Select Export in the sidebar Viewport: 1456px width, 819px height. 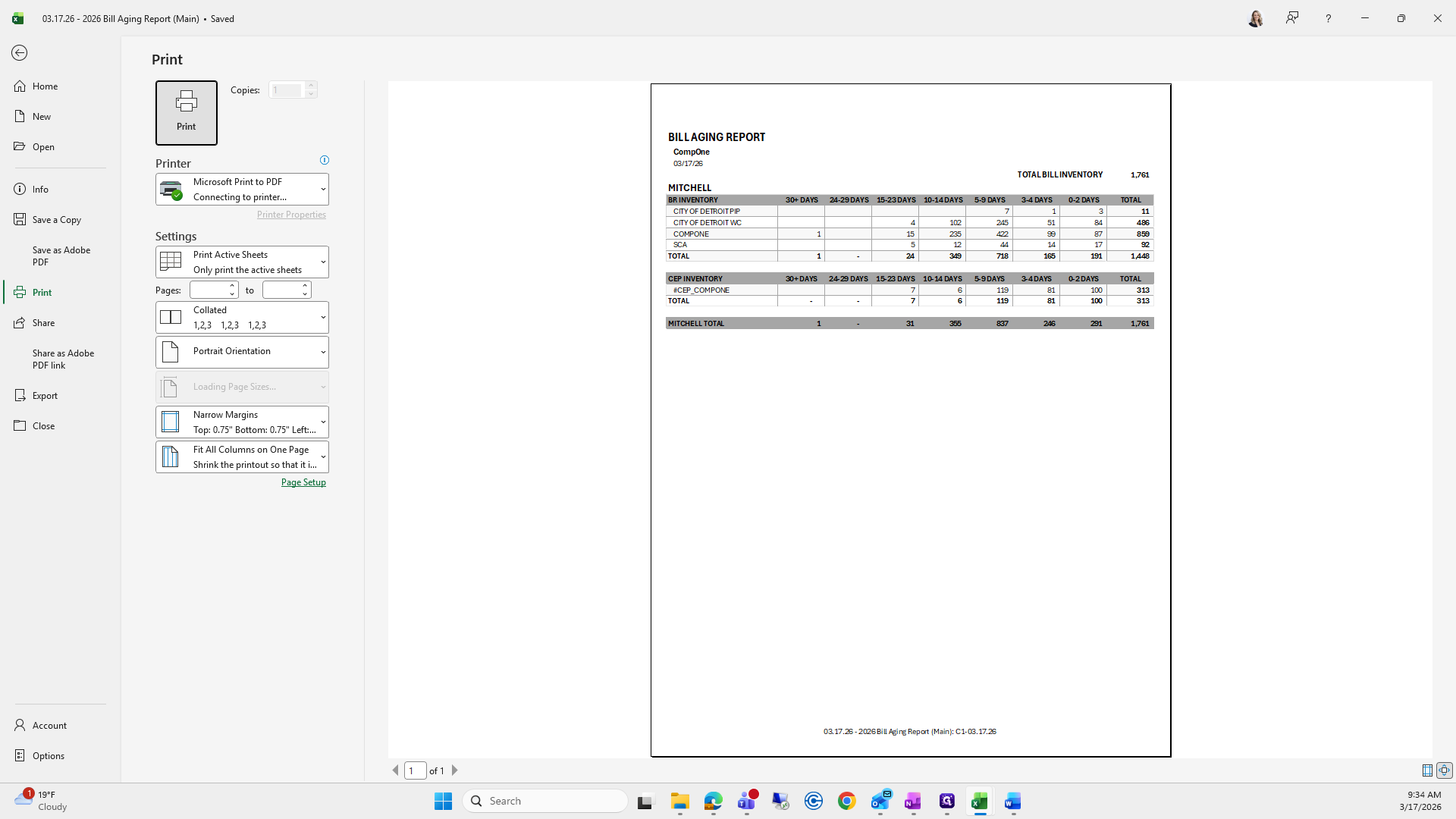[45, 396]
